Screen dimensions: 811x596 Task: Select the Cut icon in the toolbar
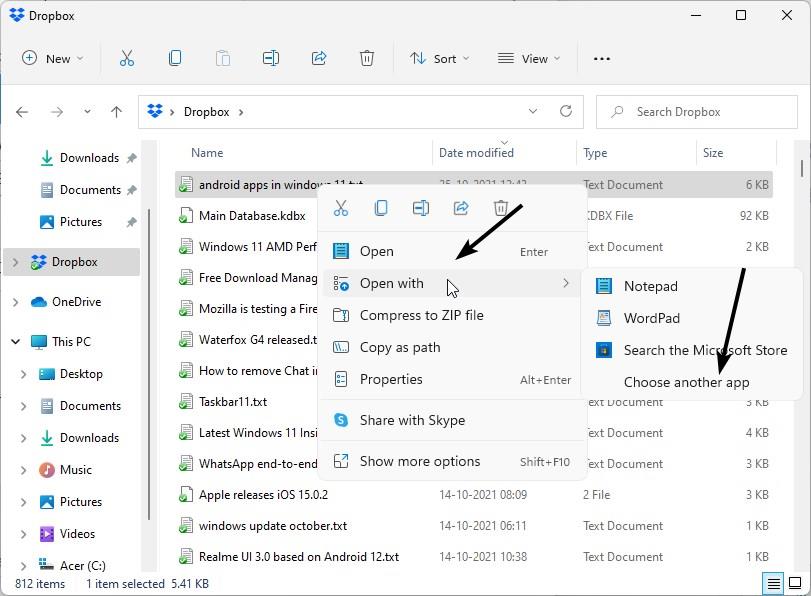[x=126, y=58]
